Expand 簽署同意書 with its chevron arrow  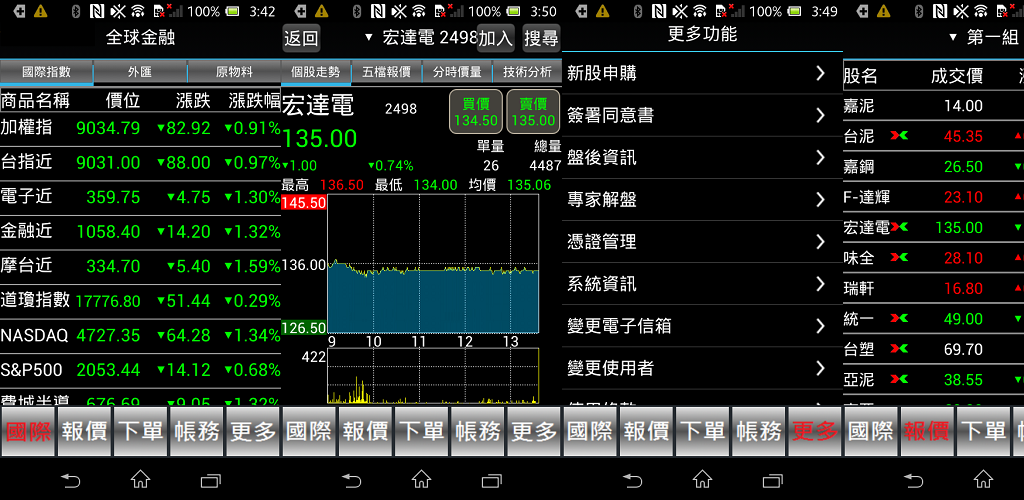821,116
